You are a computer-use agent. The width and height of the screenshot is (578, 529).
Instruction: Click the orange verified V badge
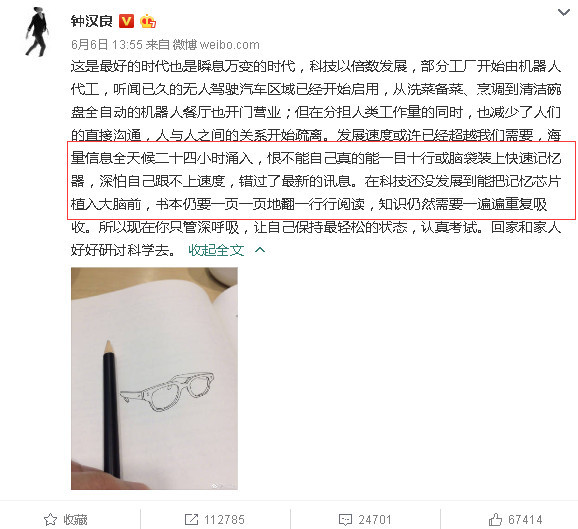pos(126,21)
